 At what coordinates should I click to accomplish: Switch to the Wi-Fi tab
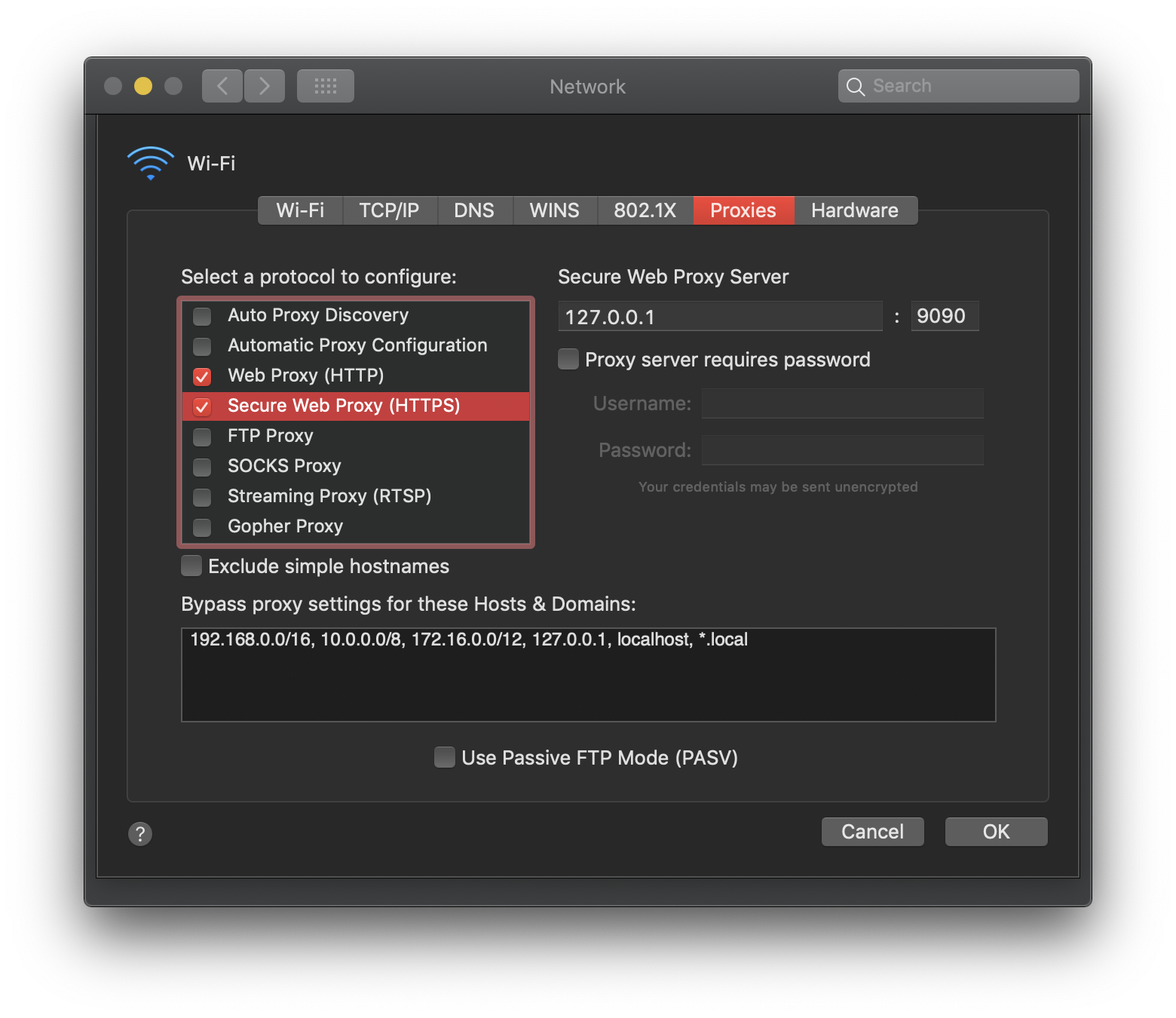click(300, 210)
